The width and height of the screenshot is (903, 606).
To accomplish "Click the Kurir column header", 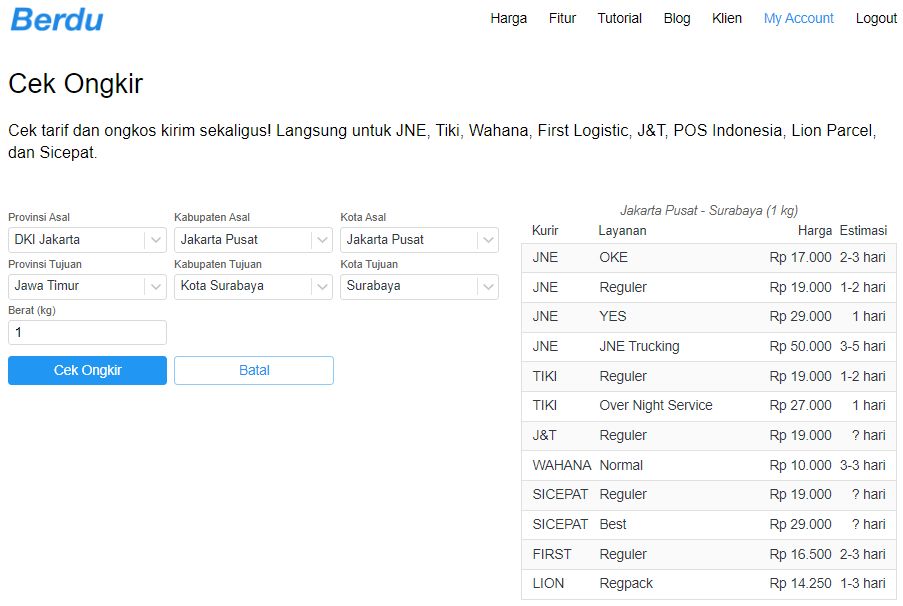I will [545, 231].
